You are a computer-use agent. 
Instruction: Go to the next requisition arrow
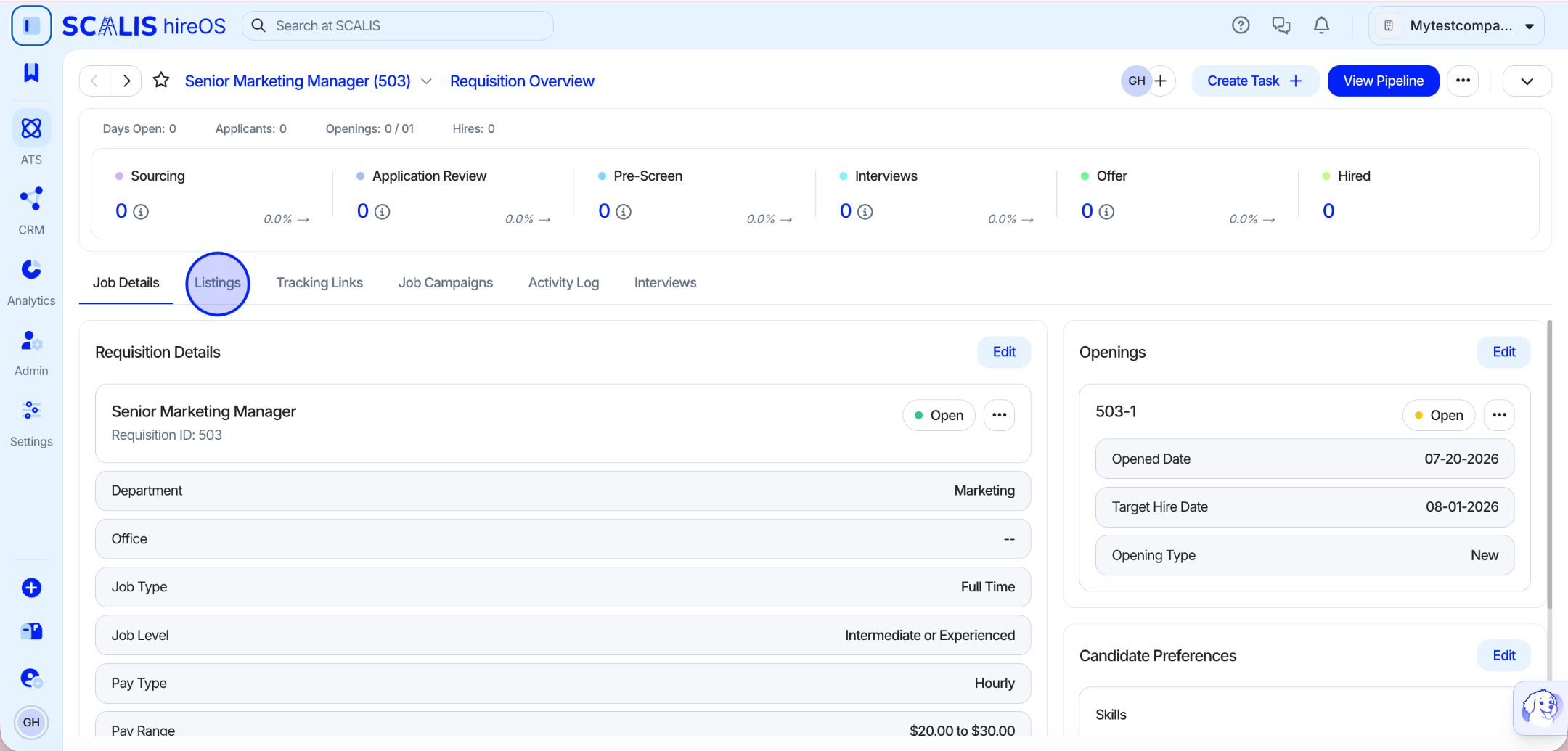coord(126,81)
